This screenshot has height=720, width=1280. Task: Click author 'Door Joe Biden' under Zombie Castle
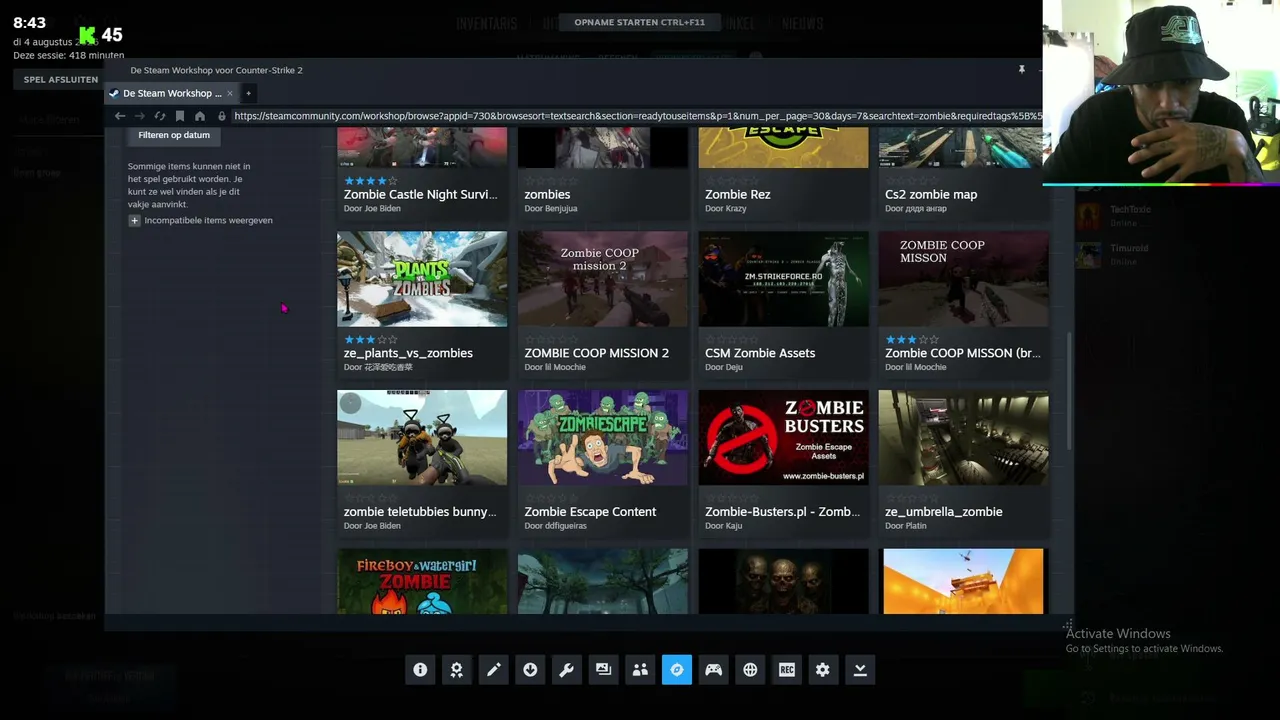coord(372,209)
